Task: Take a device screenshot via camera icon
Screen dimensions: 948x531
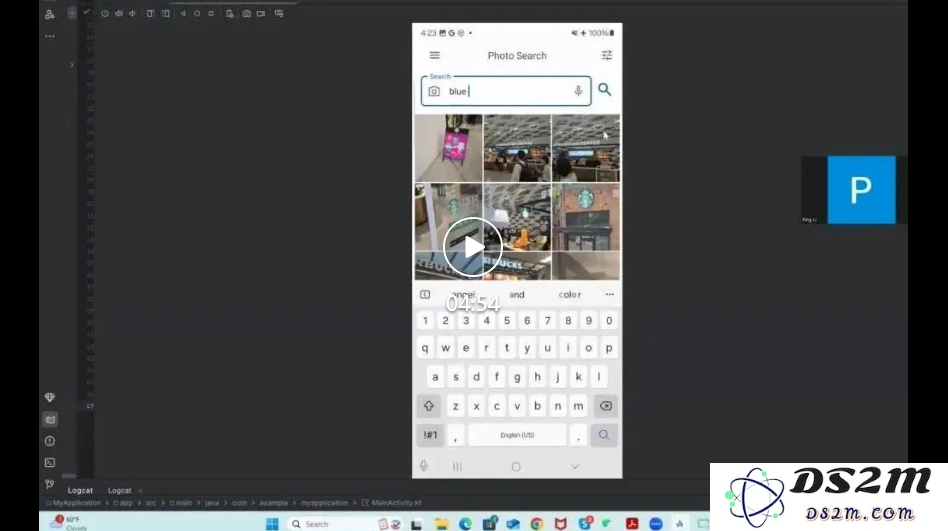Action: (247, 13)
